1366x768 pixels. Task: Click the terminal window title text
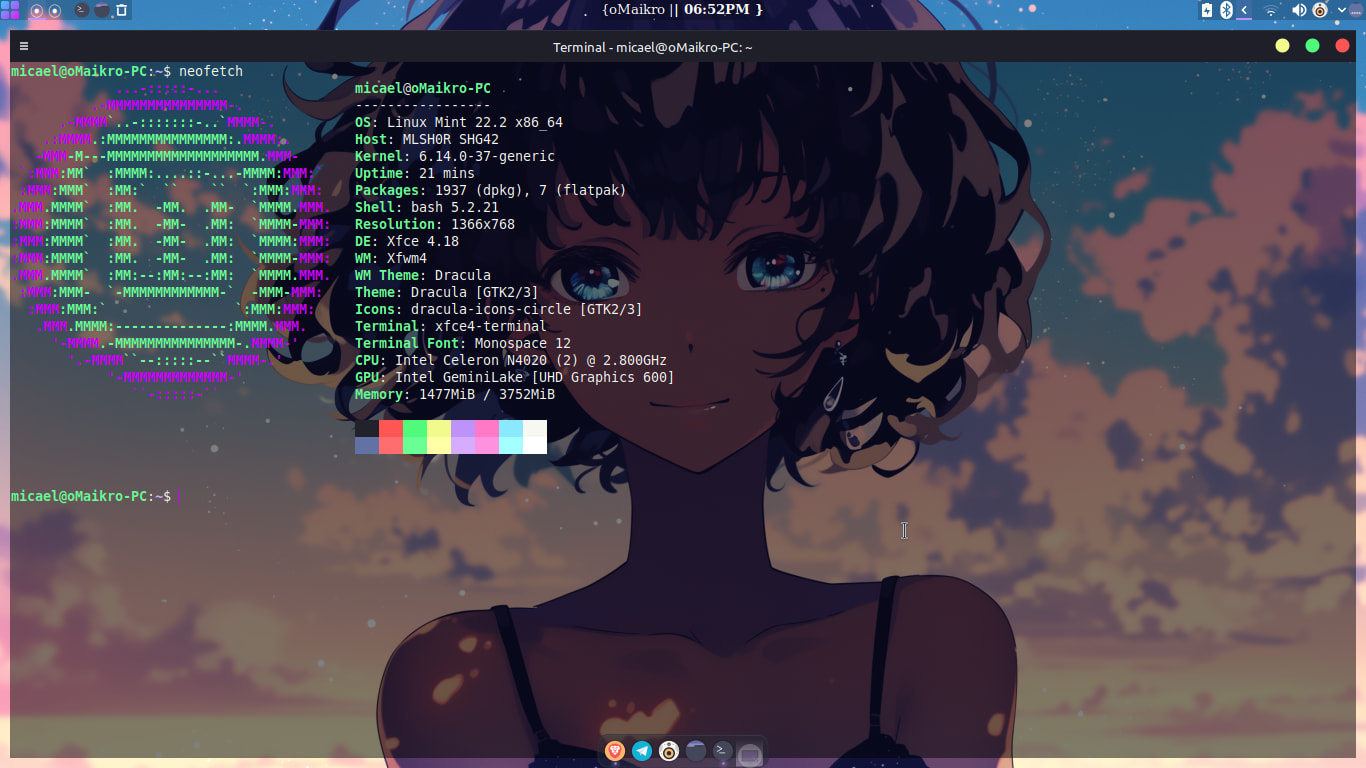pyautogui.click(x=653, y=47)
